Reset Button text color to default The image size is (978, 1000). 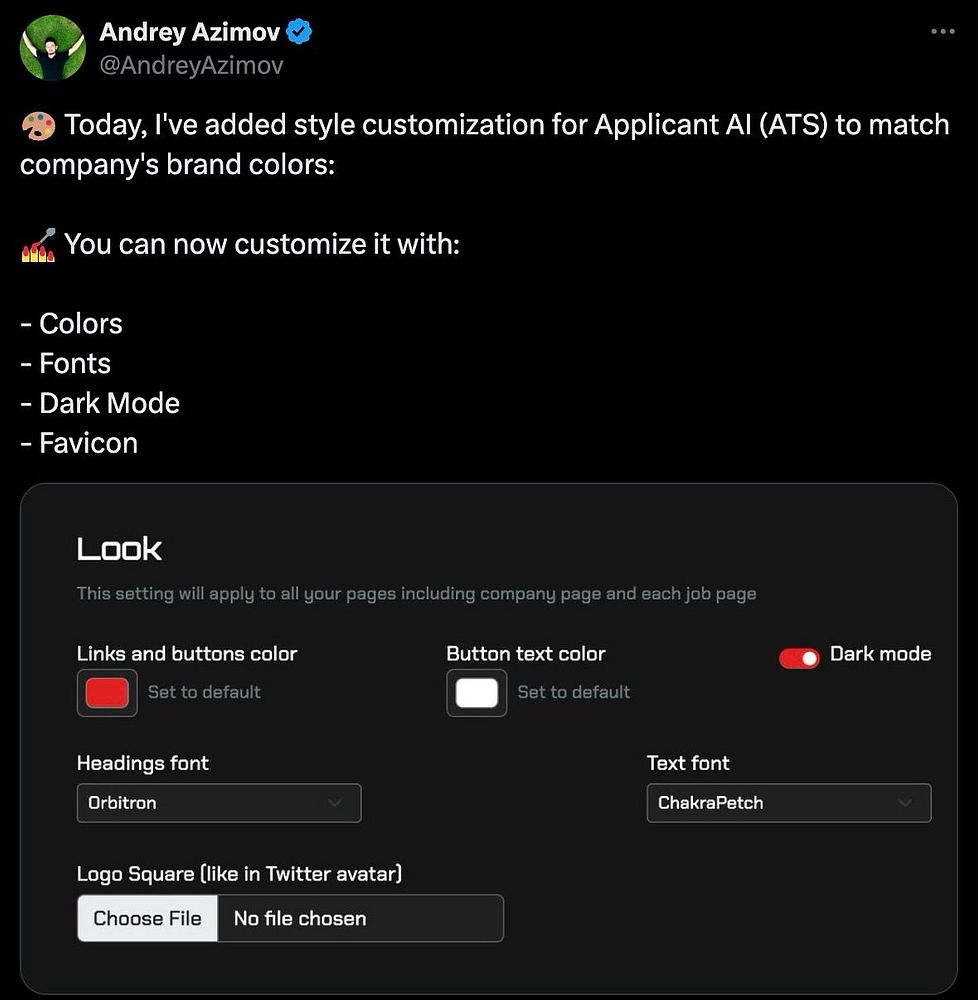coord(574,692)
